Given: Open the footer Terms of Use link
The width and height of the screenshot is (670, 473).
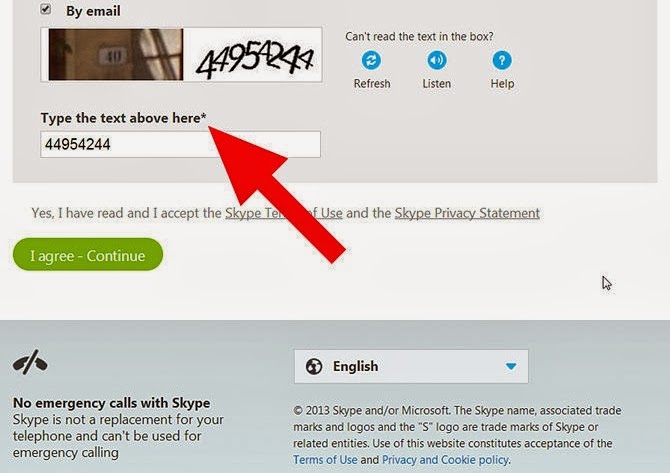Looking at the screenshot, I should coord(325,460).
